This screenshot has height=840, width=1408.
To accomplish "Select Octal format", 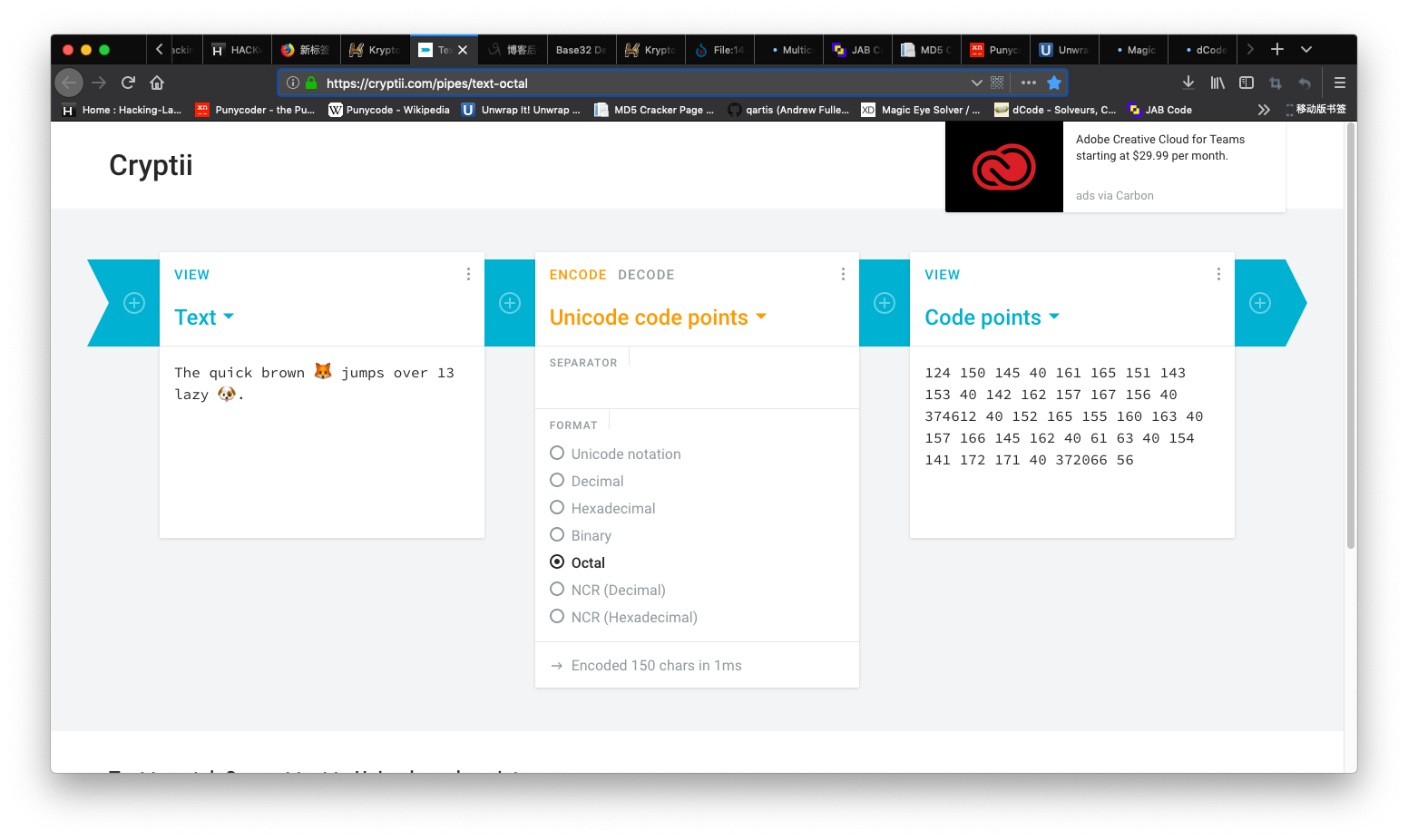I will click(x=578, y=562).
